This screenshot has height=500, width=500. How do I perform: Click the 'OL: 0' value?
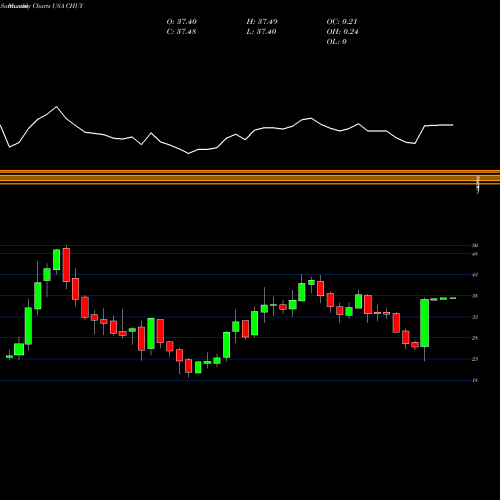coord(336,42)
